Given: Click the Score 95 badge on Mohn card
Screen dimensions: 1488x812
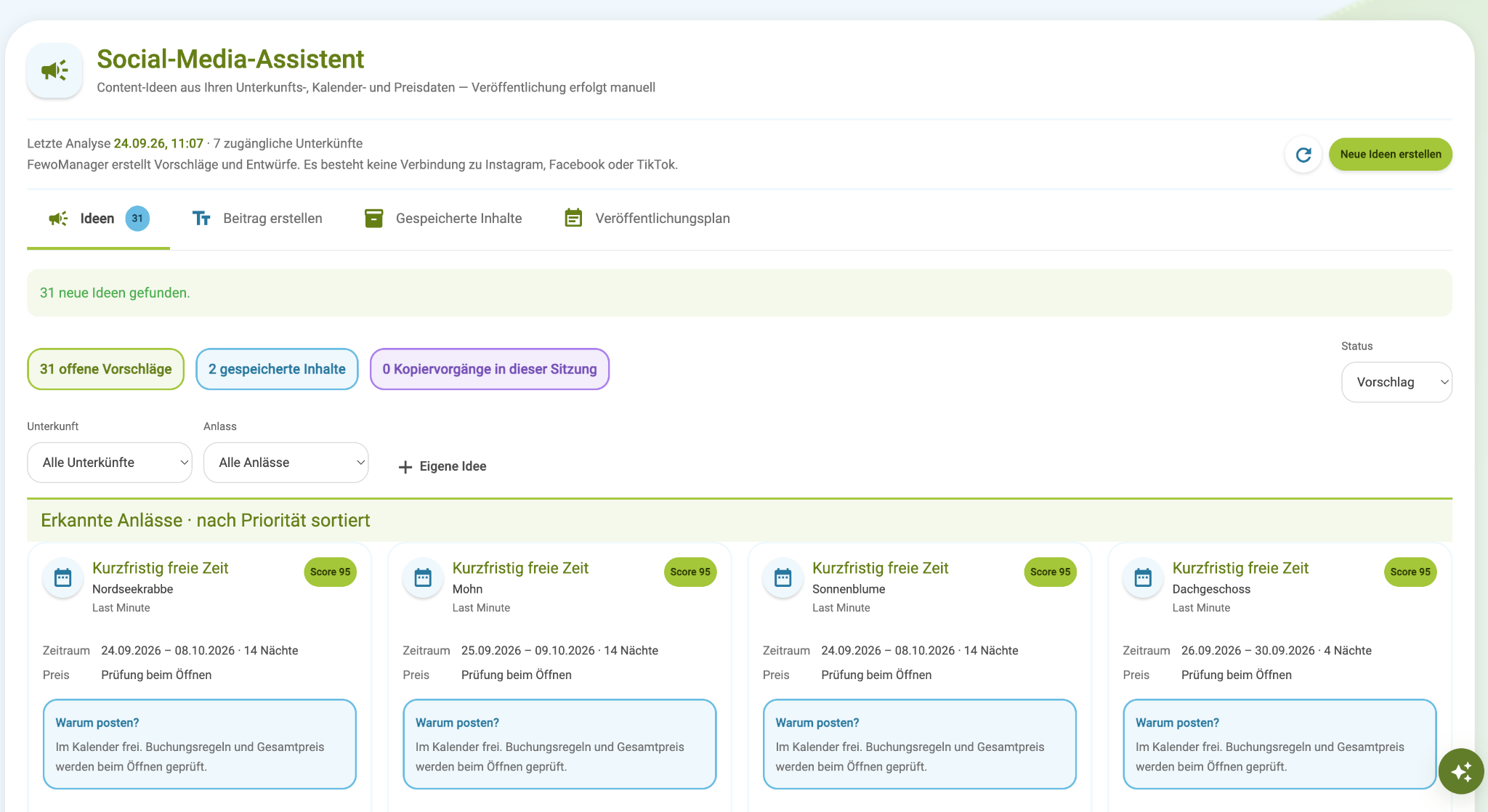Looking at the screenshot, I should (x=690, y=572).
